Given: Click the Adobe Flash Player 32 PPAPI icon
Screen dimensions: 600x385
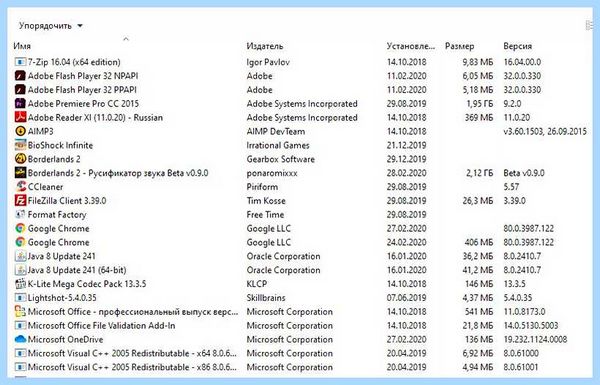Looking at the screenshot, I should point(20,90).
